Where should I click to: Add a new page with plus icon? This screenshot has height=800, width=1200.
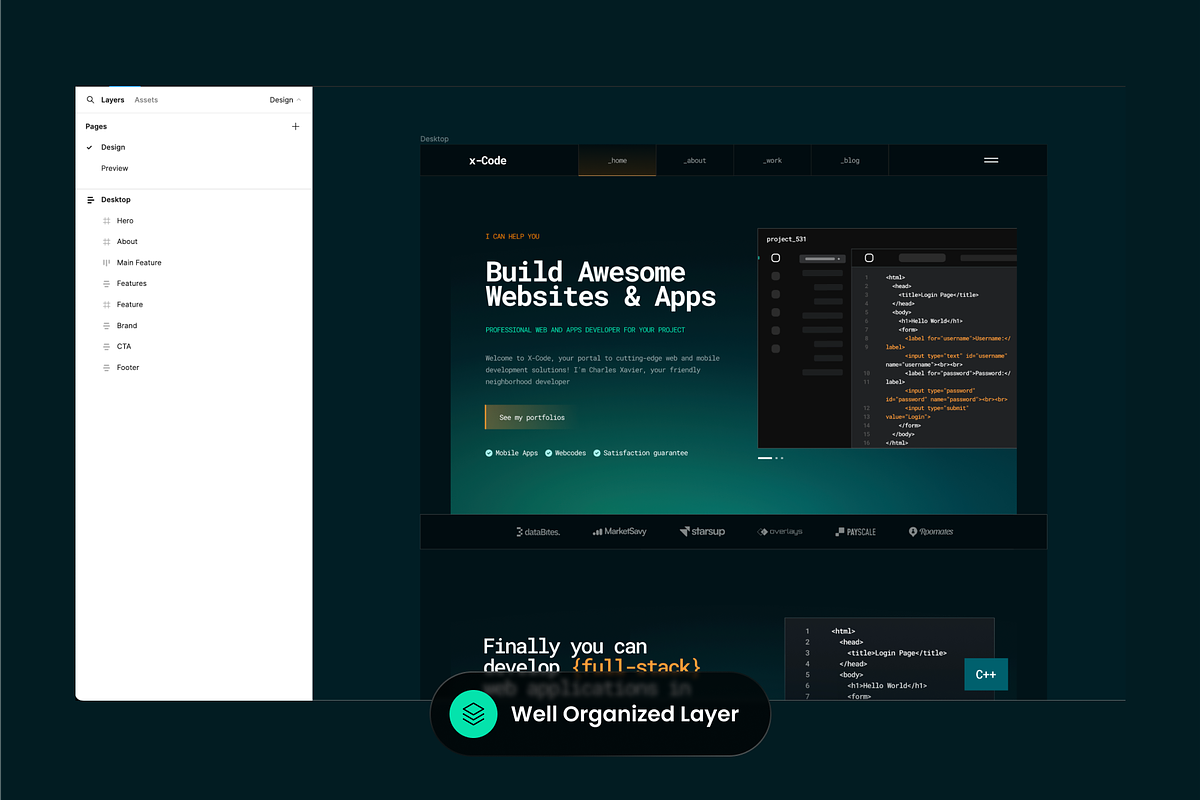pos(295,127)
